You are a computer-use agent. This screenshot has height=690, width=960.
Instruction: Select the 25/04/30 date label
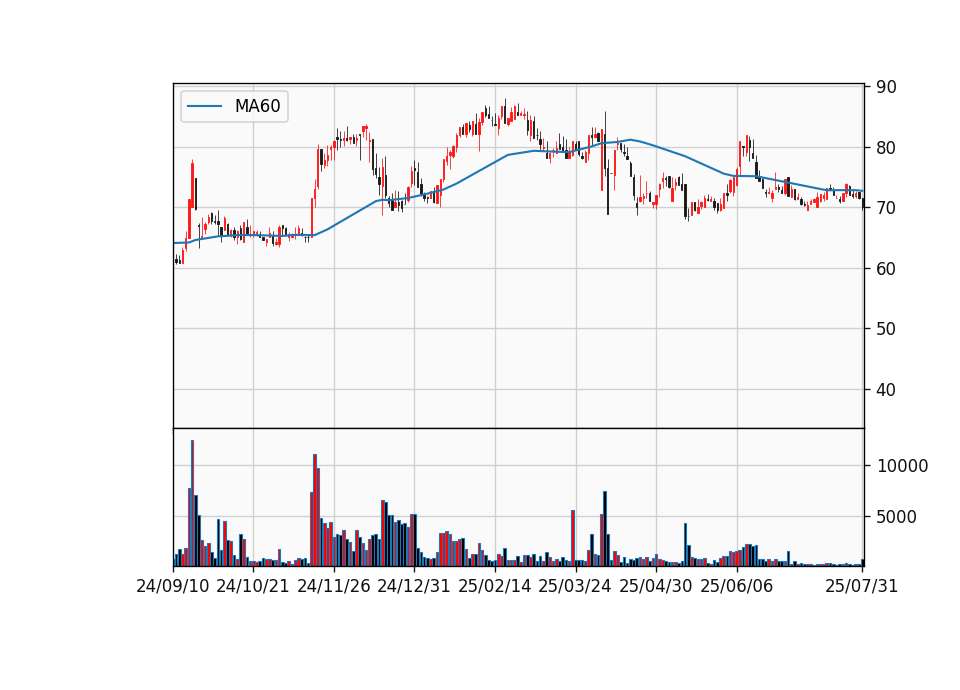coord(656,586)
